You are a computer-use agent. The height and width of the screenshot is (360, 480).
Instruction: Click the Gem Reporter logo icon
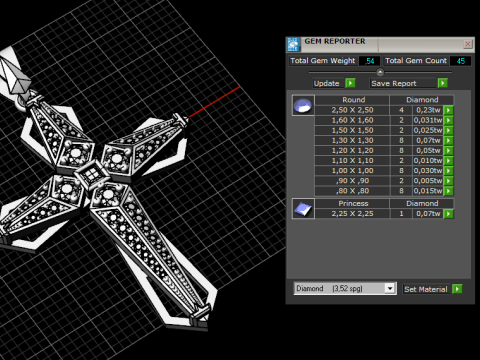click(x=293, y=45)
